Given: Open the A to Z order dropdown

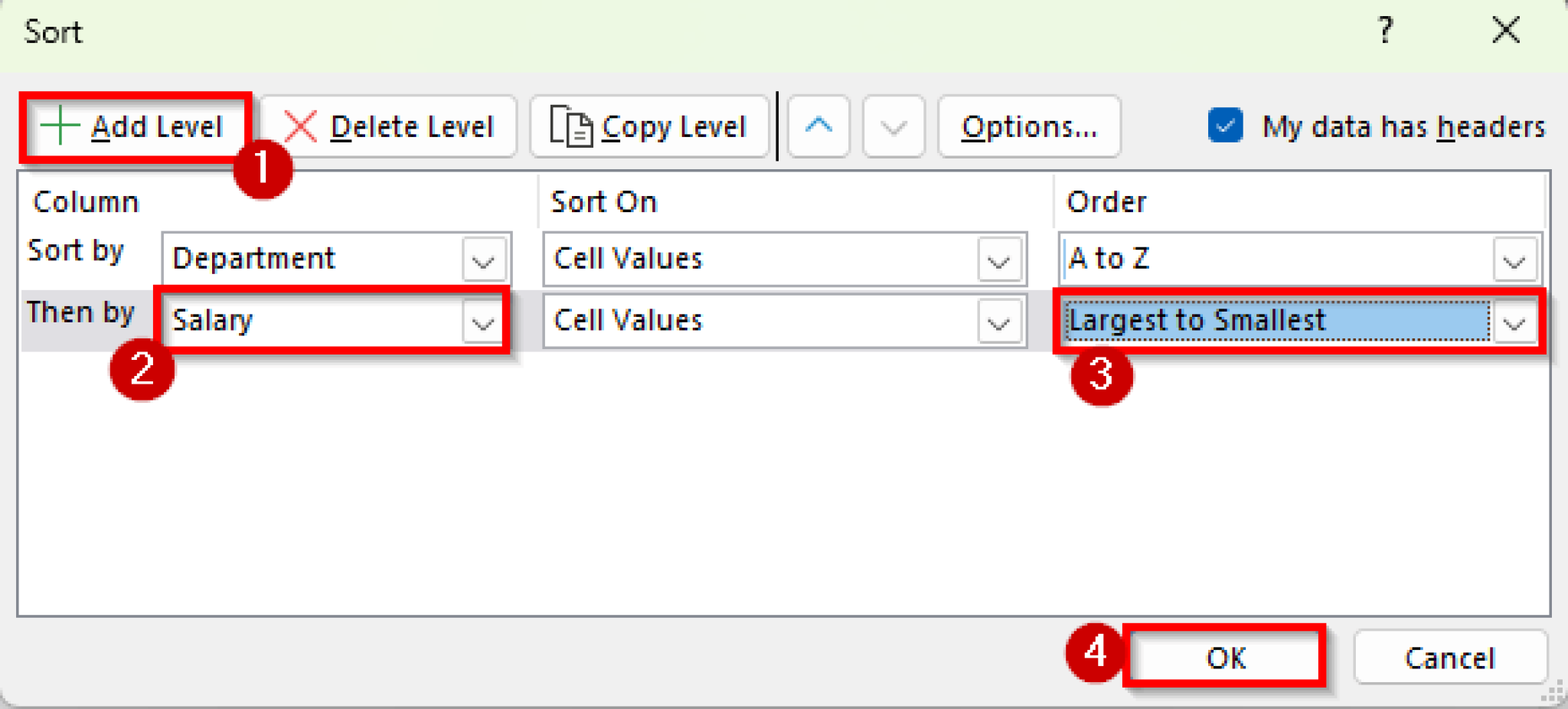Looking at the screenshot, I should point(1514,259).
